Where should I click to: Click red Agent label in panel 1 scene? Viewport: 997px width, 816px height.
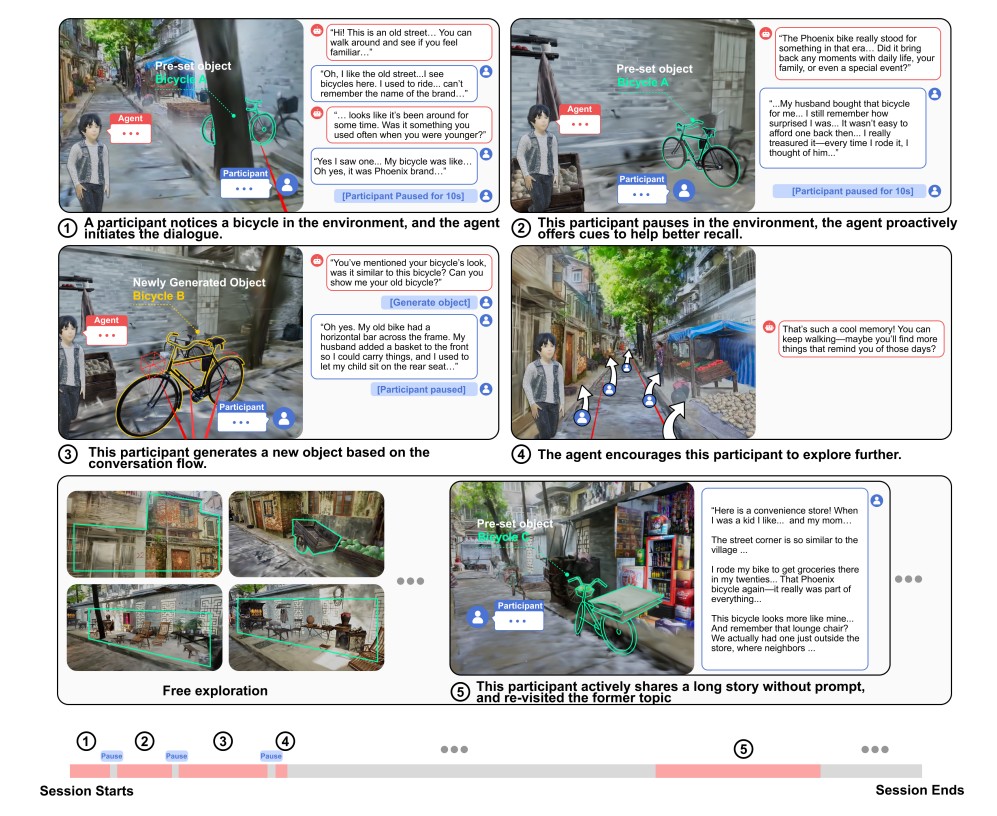tap(130, 118)
